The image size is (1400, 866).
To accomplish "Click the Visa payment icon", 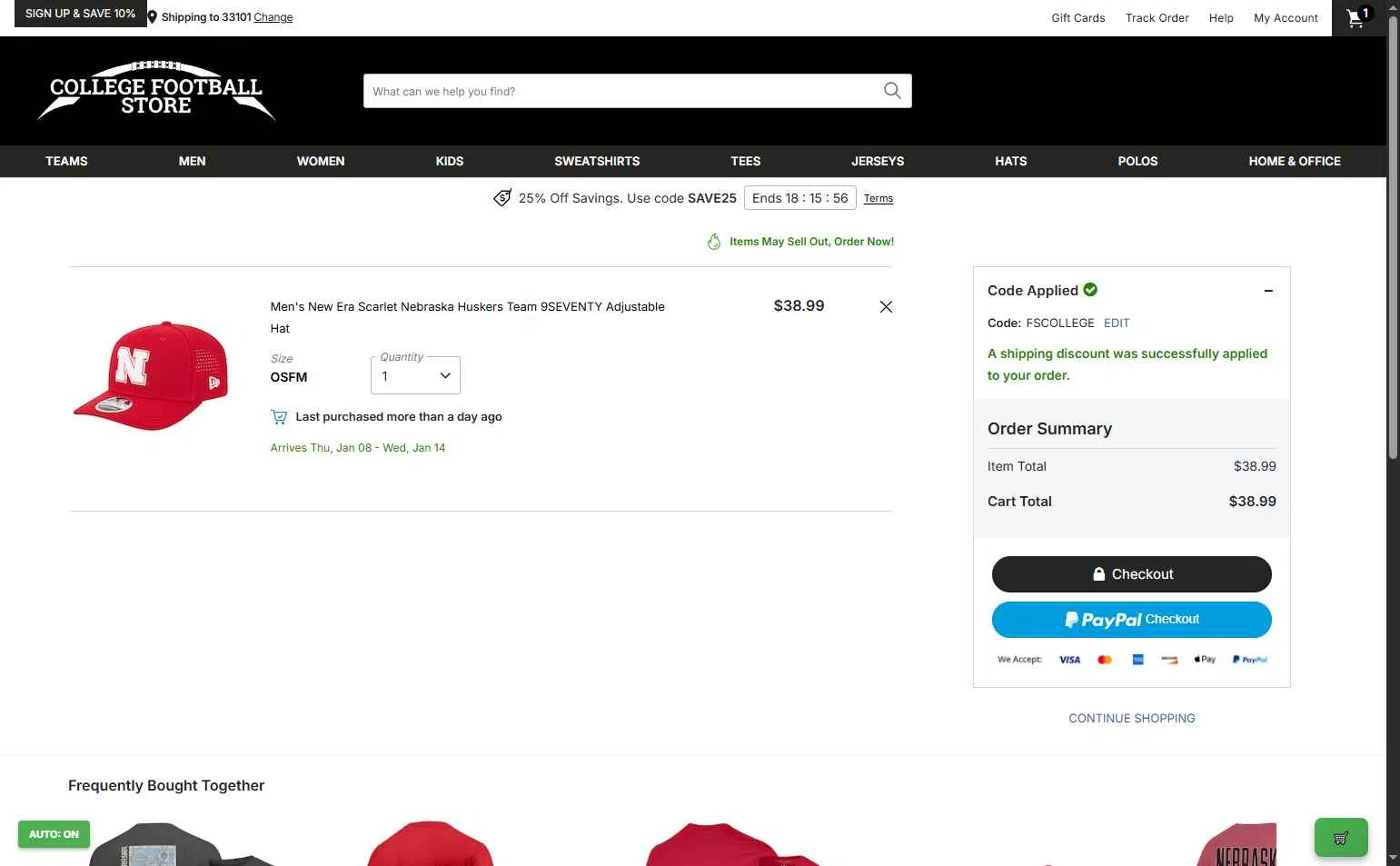I will point(1069,660).
